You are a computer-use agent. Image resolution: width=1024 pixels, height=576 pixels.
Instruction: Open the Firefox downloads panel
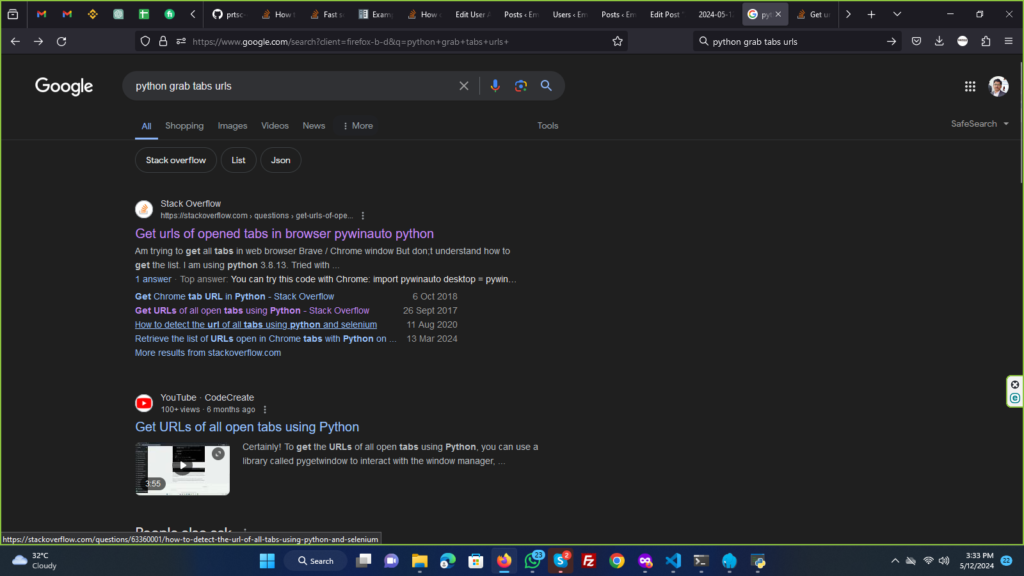(939, 41)
